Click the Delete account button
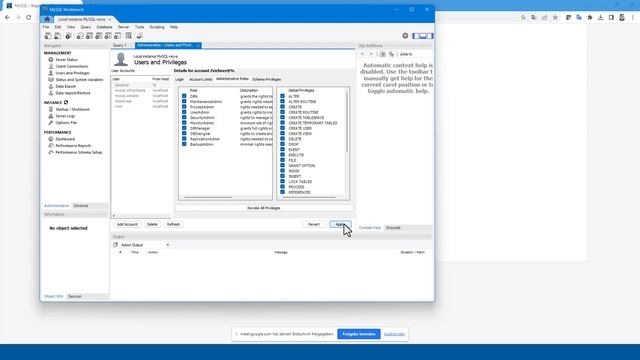Viewport: 640px width, 360px height. tap(152, 224)
